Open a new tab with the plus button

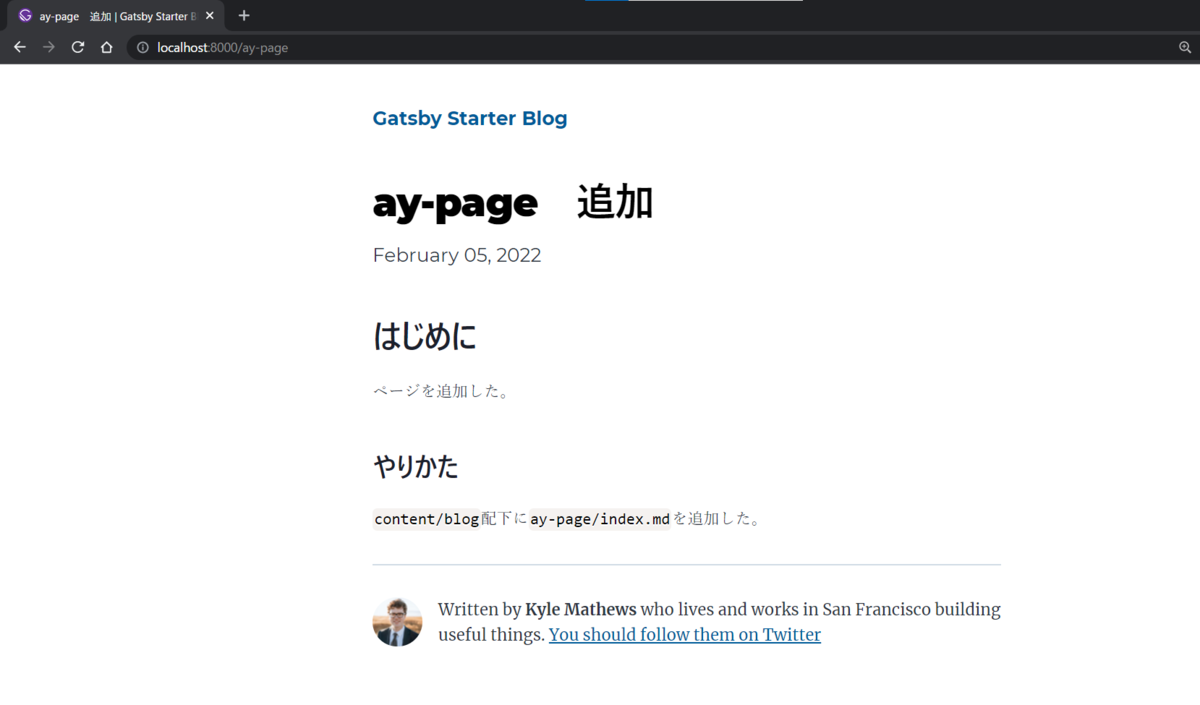pos(244,16)
